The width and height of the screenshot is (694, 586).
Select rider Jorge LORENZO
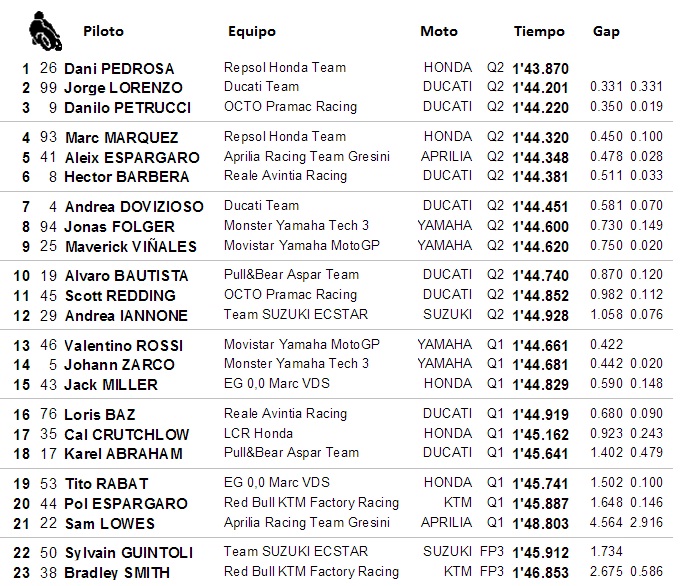pyautogui.click(x=123, y=88)
